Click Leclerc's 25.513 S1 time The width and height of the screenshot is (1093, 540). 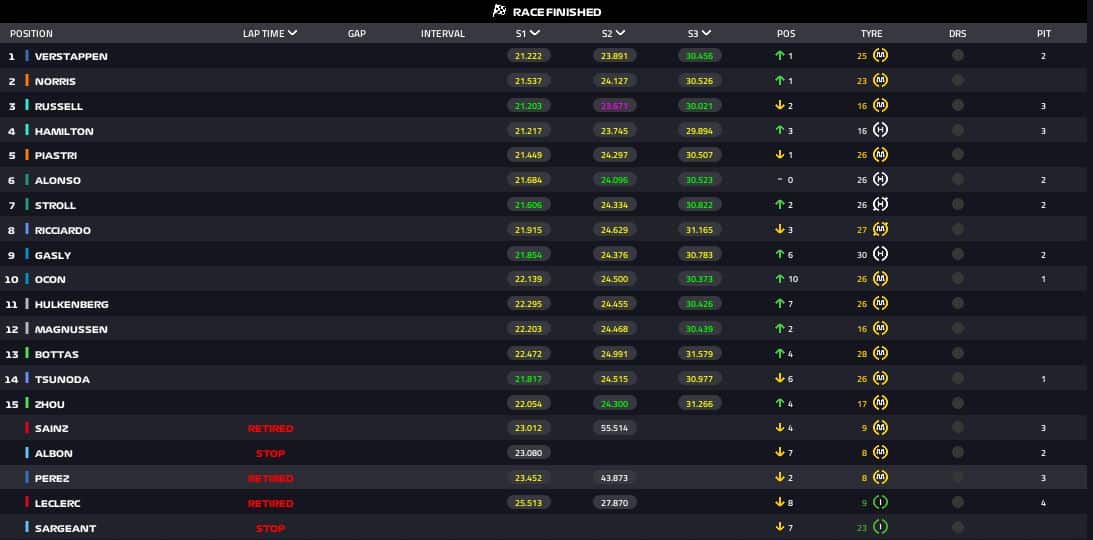click(x=528, y=502)
